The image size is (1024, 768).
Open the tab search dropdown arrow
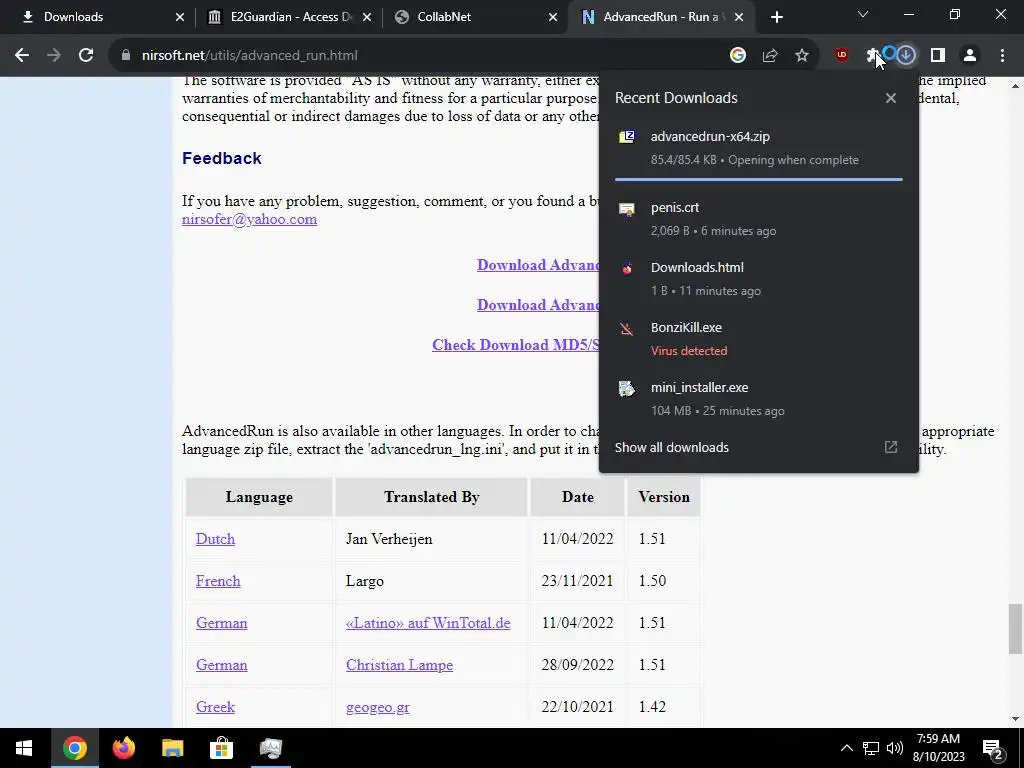point(863,14)
